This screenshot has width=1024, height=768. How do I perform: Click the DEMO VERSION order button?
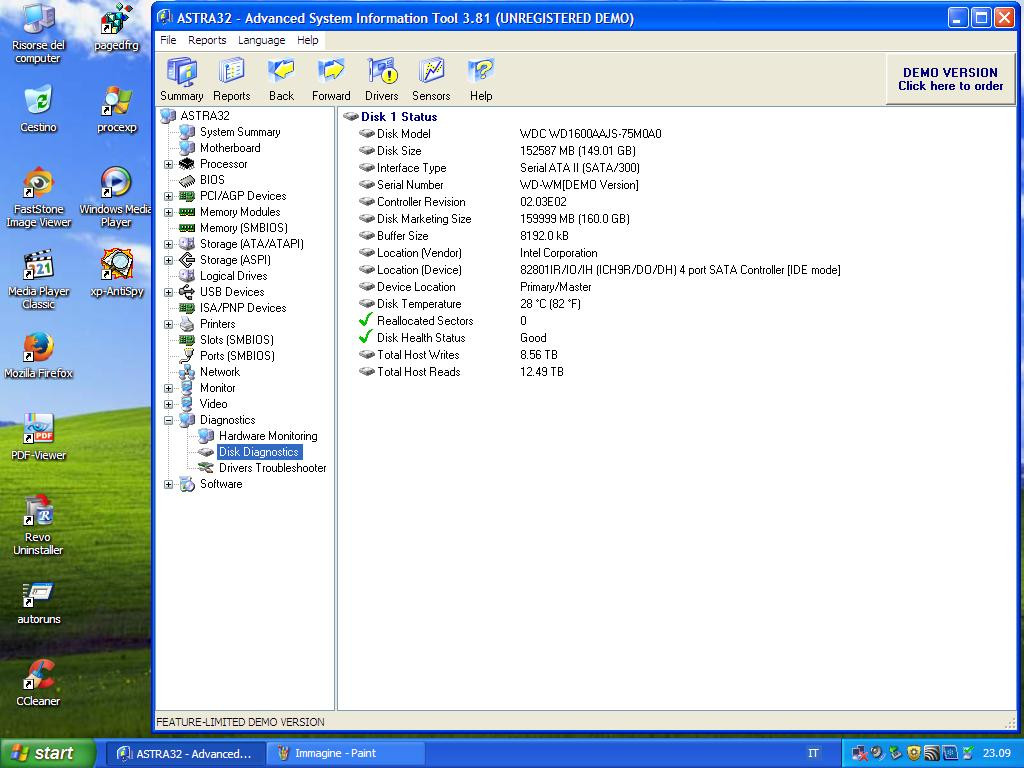pyautogui.click(x=950, y=79)
